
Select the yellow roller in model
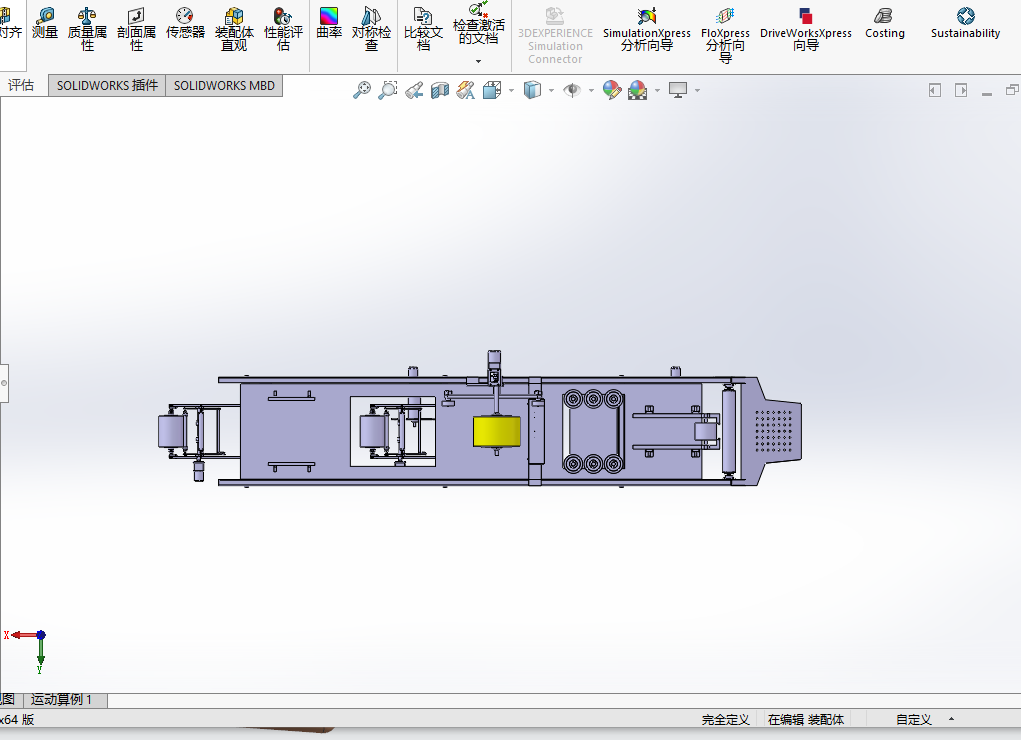497,432
